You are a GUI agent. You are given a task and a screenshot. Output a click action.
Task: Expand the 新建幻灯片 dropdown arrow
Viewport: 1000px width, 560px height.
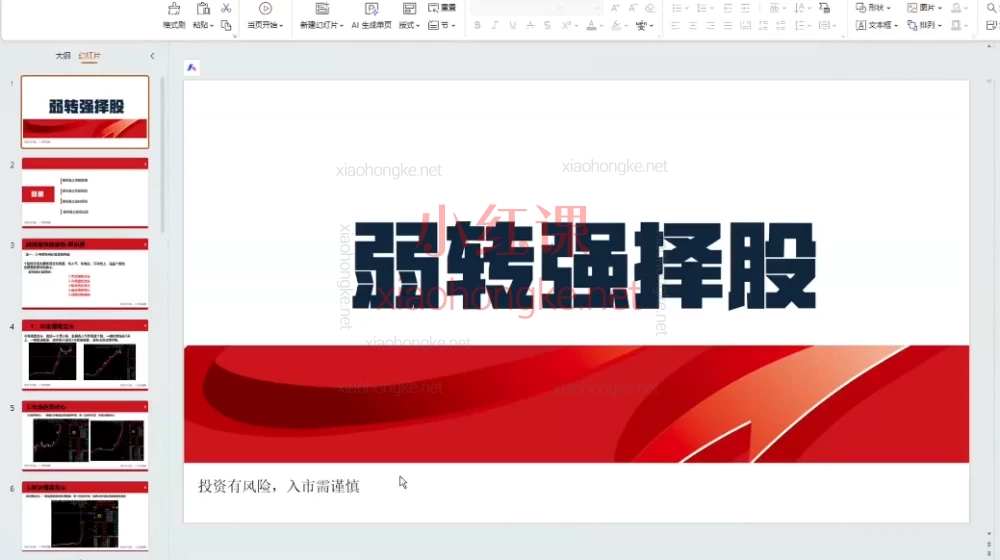[342, 26]
